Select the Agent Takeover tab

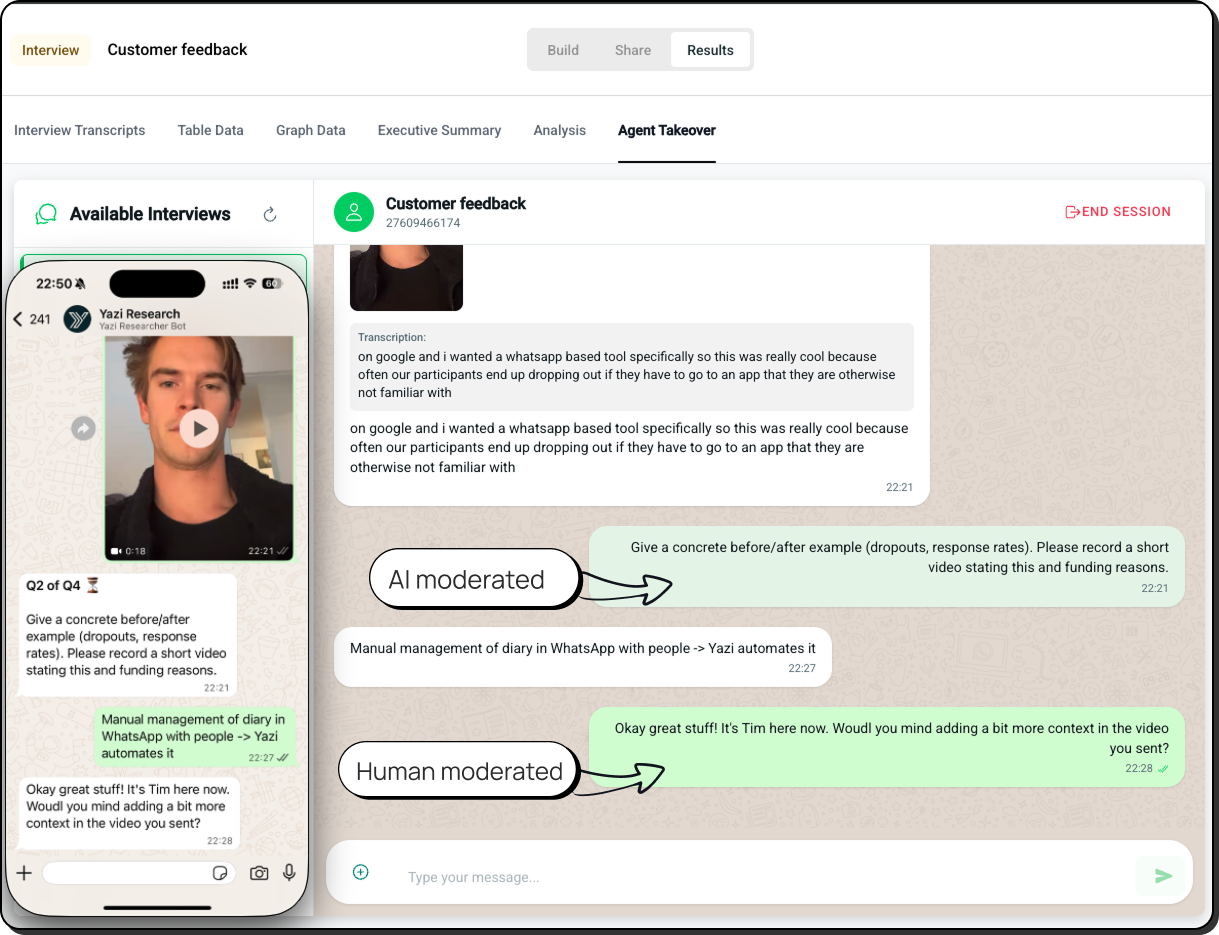(667, 130)
